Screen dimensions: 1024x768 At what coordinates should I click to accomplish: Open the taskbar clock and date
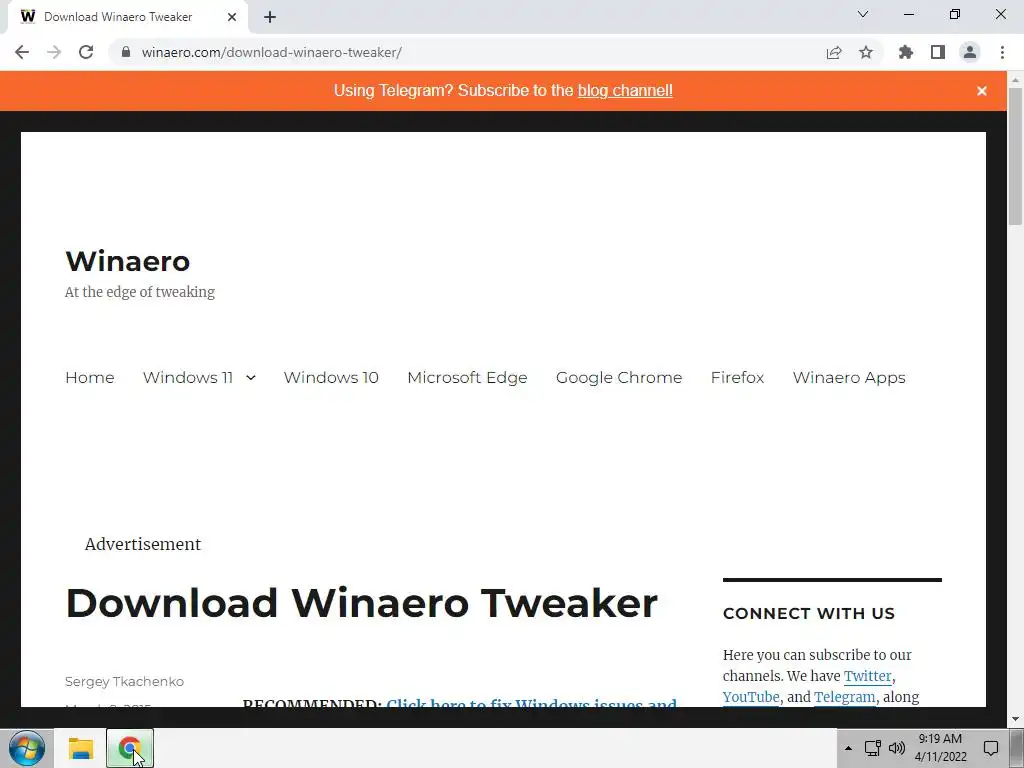940,748
